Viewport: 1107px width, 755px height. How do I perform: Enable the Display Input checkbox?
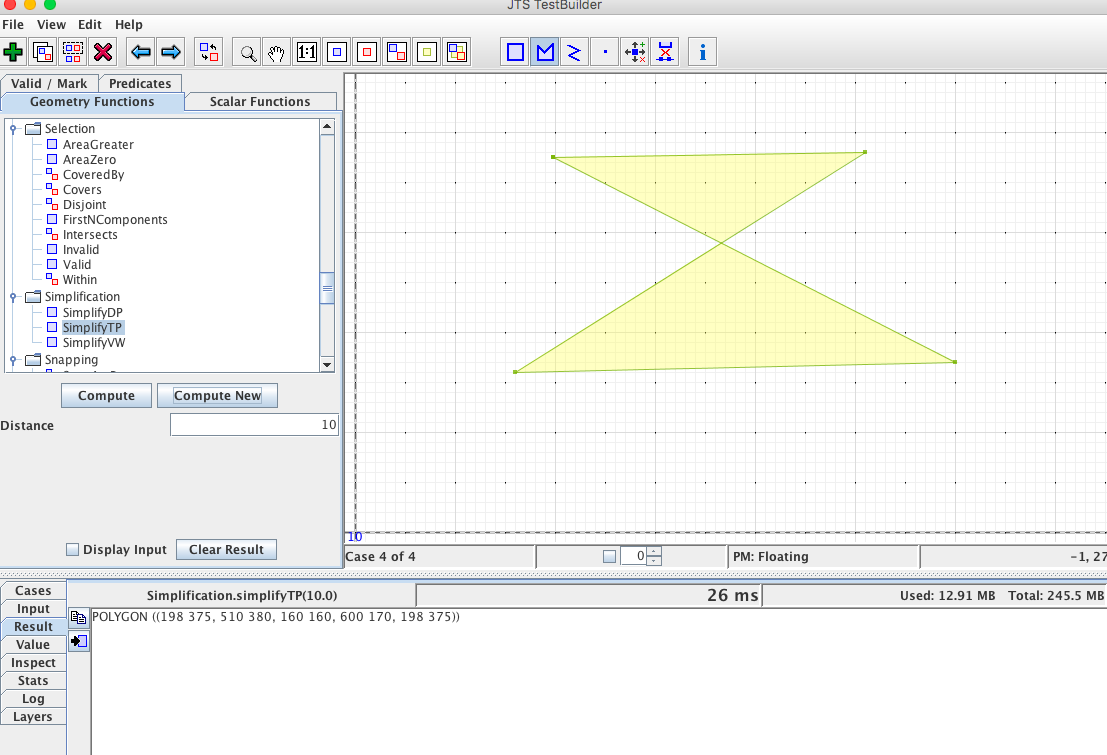(x=72, y=549)
